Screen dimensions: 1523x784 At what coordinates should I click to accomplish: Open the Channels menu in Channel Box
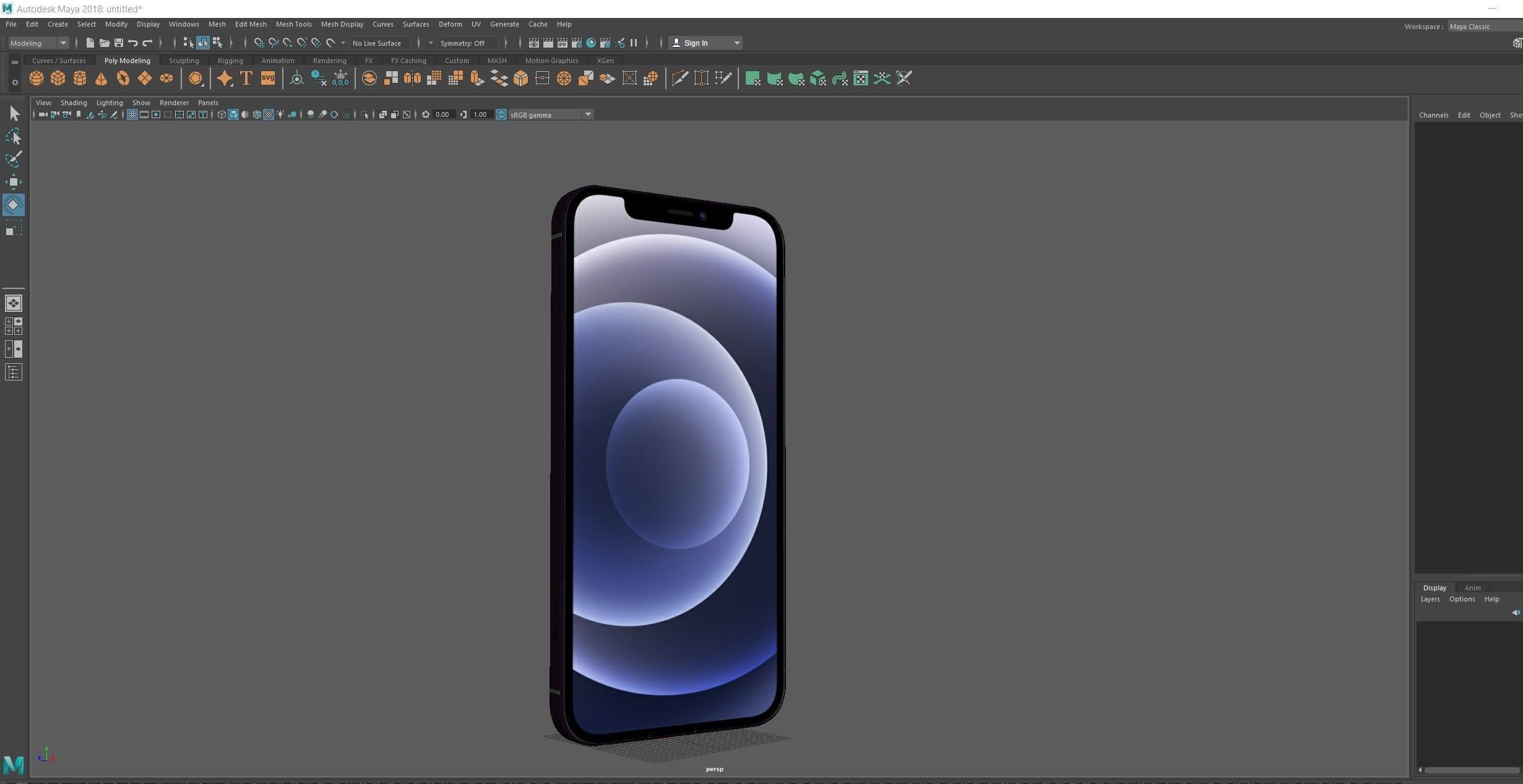[1433, 115]
